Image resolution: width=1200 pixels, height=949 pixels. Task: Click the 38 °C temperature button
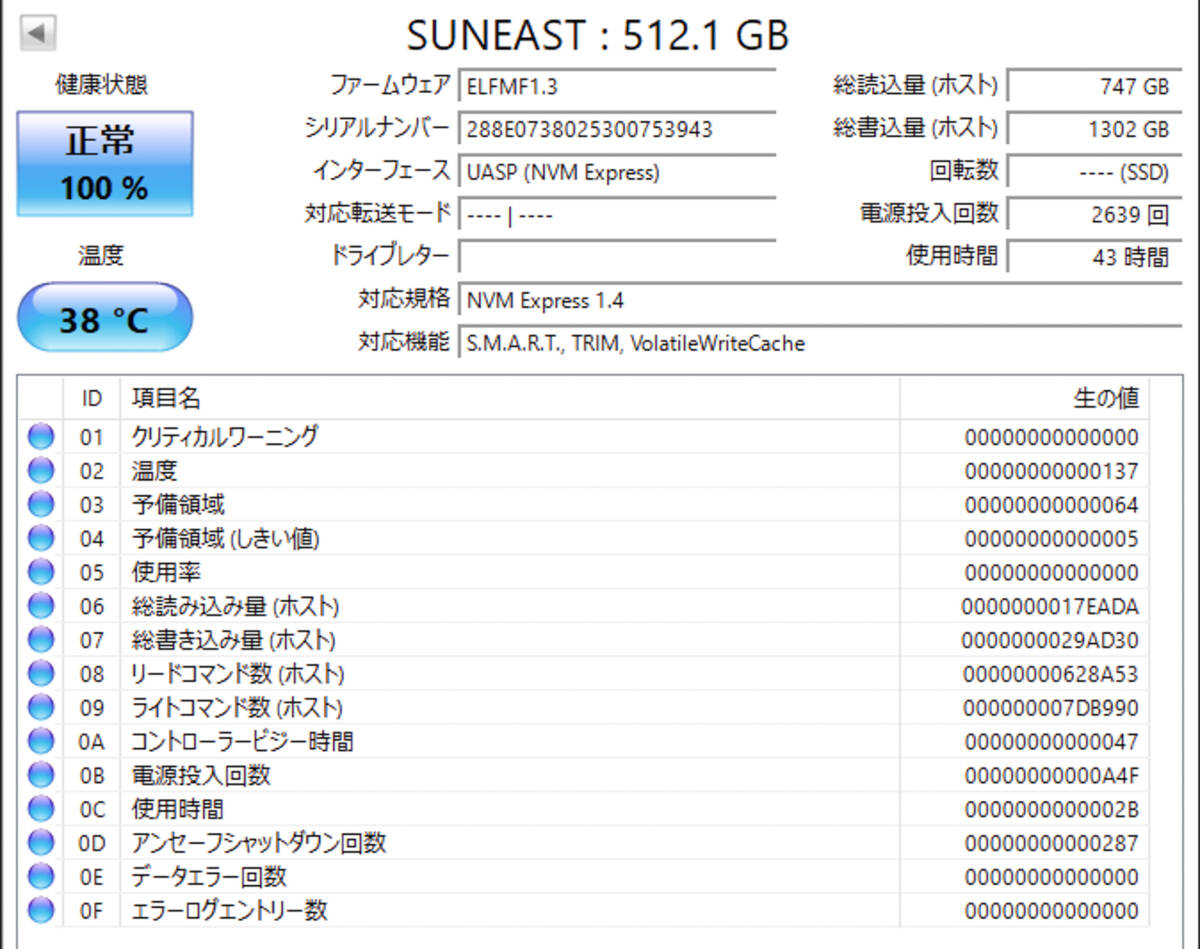pos(105,318)
